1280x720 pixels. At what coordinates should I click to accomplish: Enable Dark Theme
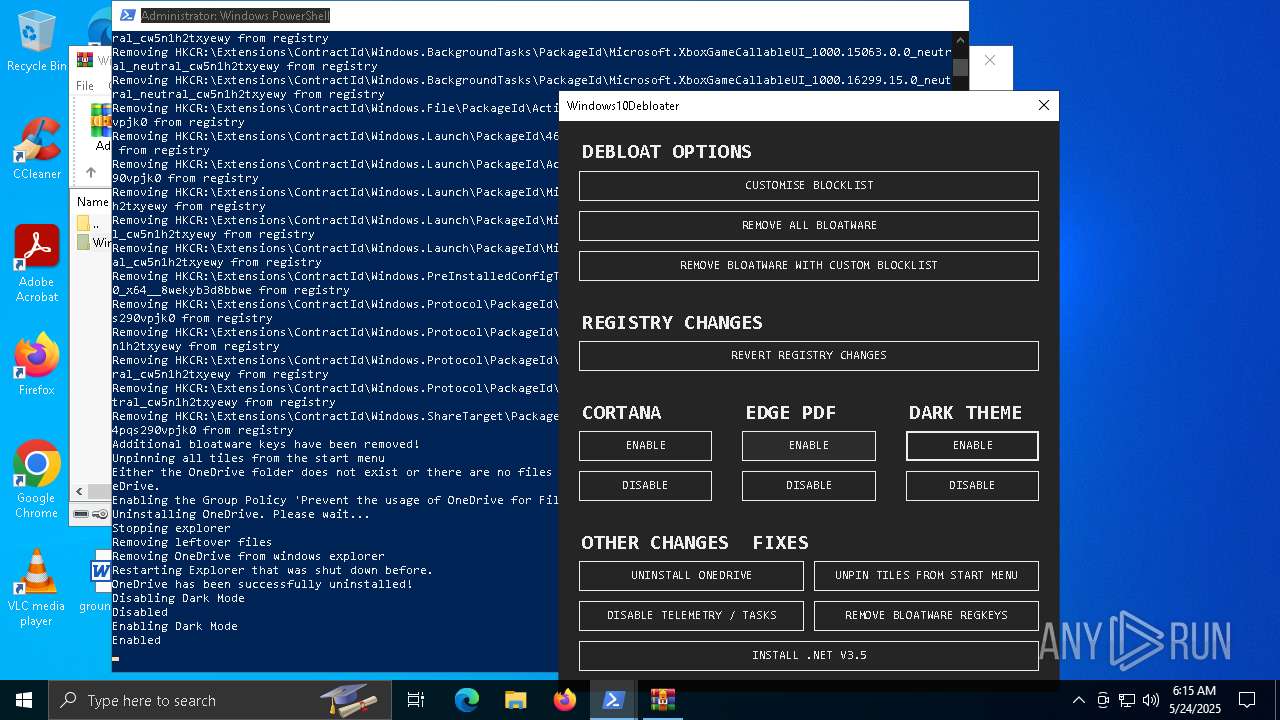pos(972,446)
